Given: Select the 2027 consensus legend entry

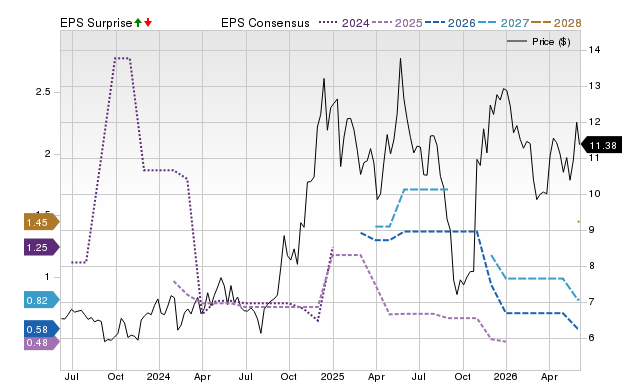Looking at the screenshot, I should click(x=504, y=23).
